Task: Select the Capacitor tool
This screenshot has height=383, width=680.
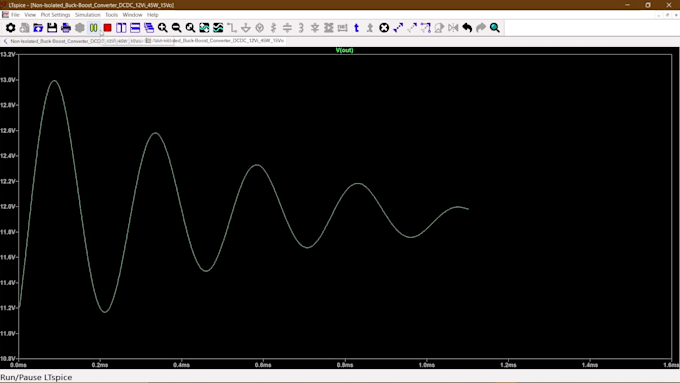Action: pyautogui.click(x=287, y=28)
